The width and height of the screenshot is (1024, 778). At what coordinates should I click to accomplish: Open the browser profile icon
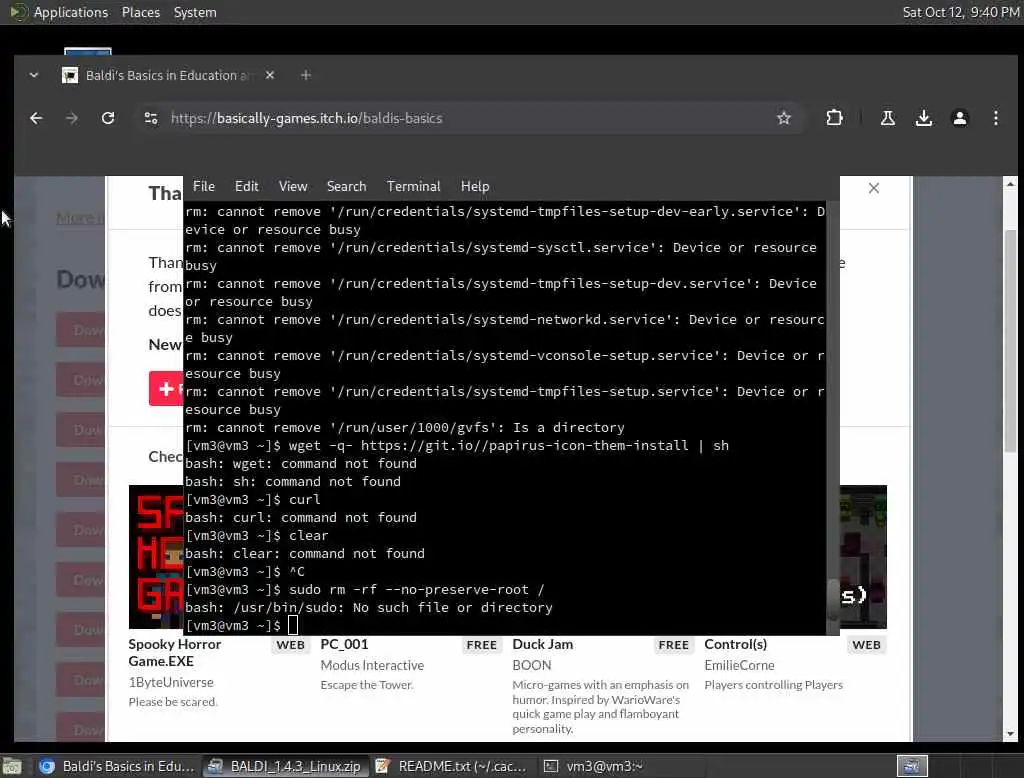pos(959,118)
